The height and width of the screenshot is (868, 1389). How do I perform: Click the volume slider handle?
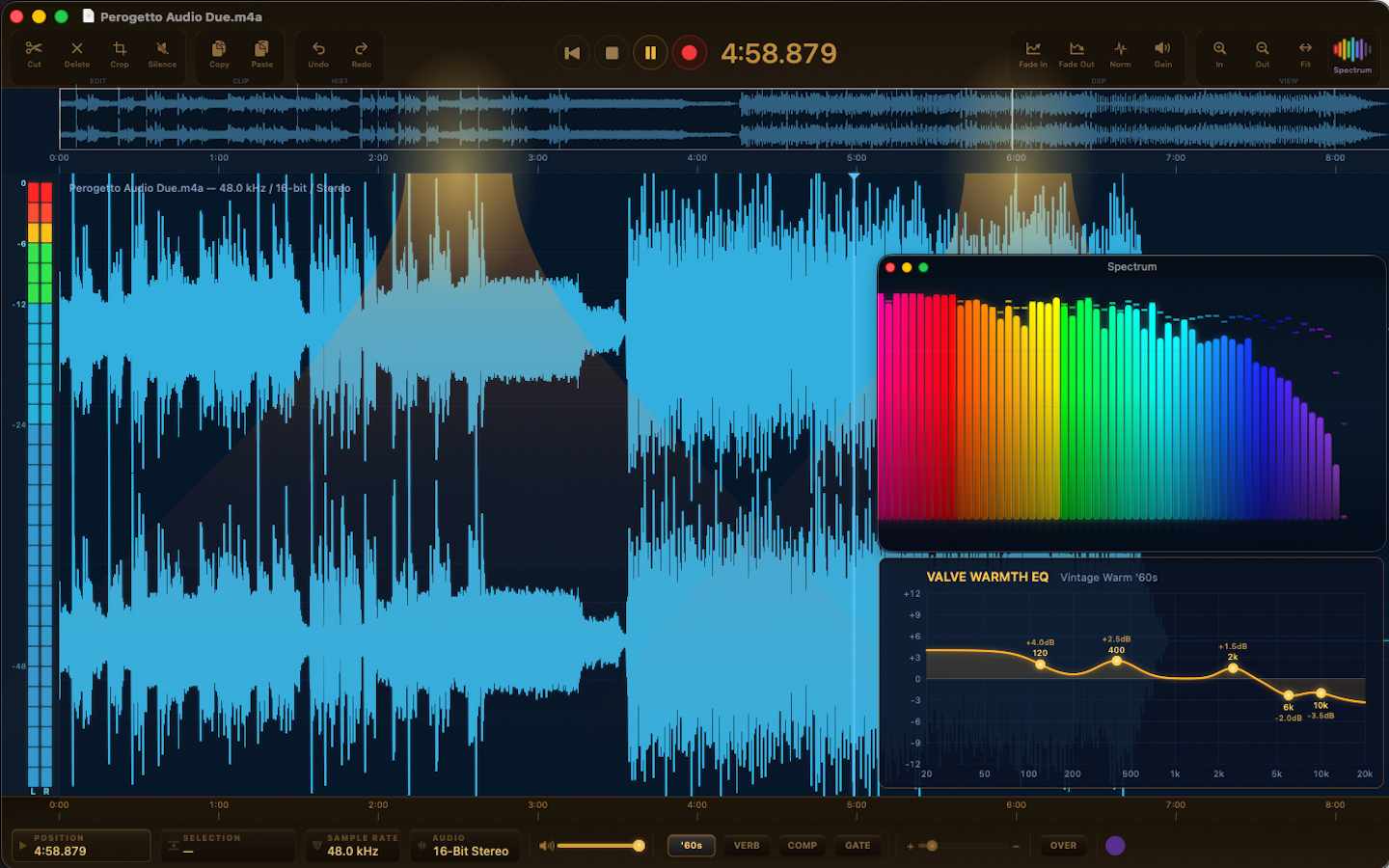point(639,846)
